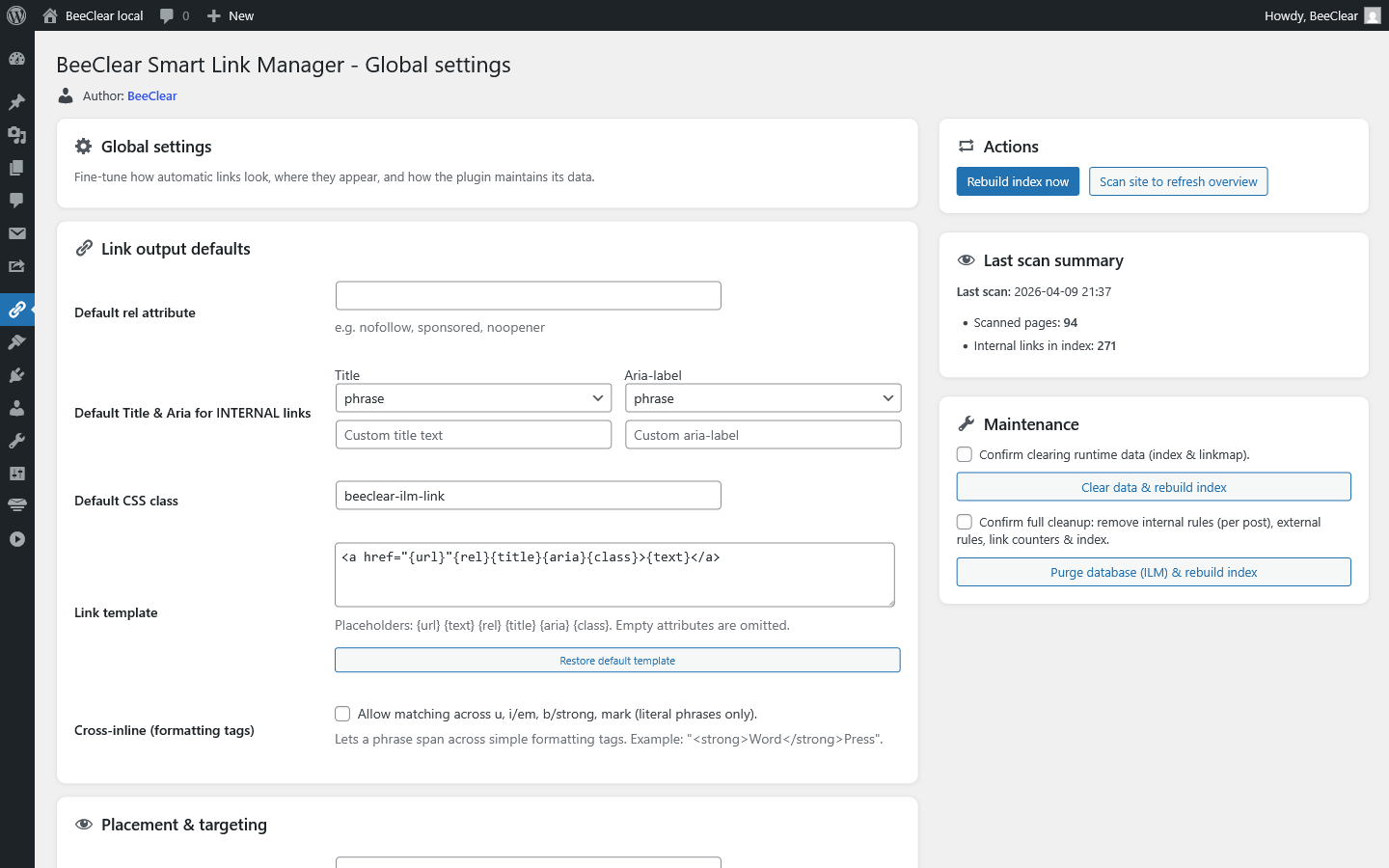Viewport: 1389px width, 868px height.
Task: Click the arrows icon beside Actions
Action: 966,147
